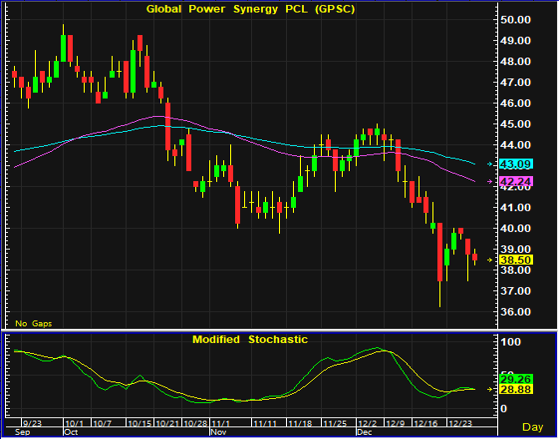The height and width of the screenshot is (439, 559).
Task: Click the 37.00 price axis label
Action: (515, 291)
